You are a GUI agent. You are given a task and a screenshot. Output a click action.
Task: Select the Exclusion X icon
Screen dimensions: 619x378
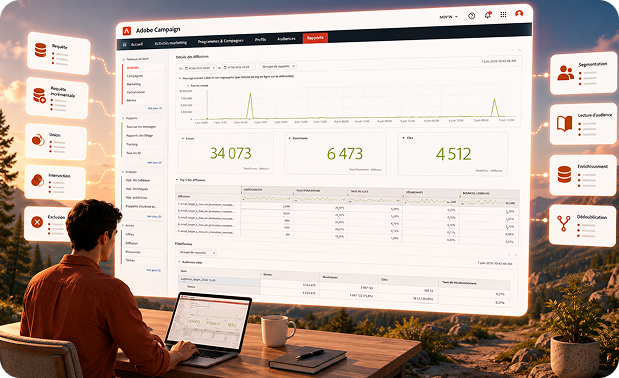[37, 223]
